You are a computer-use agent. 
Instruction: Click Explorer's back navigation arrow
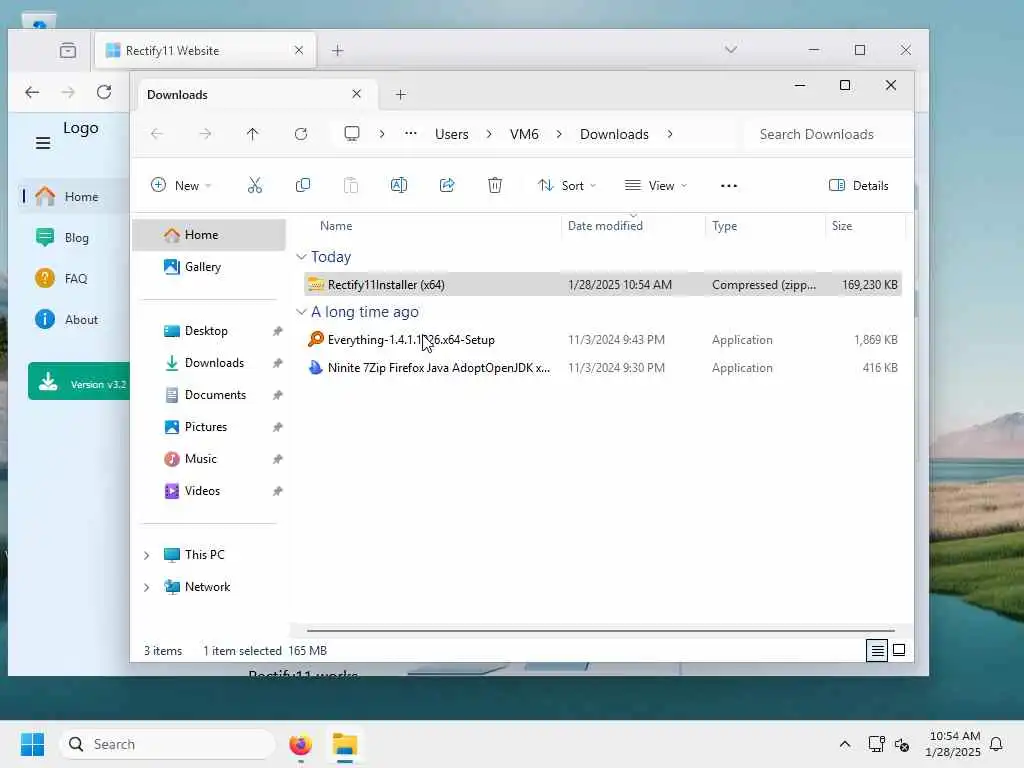pyautogui.click(x=157, y=134)
